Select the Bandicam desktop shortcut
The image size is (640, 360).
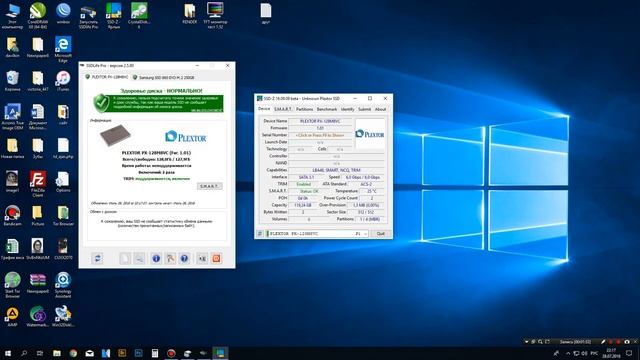point(12,216)
